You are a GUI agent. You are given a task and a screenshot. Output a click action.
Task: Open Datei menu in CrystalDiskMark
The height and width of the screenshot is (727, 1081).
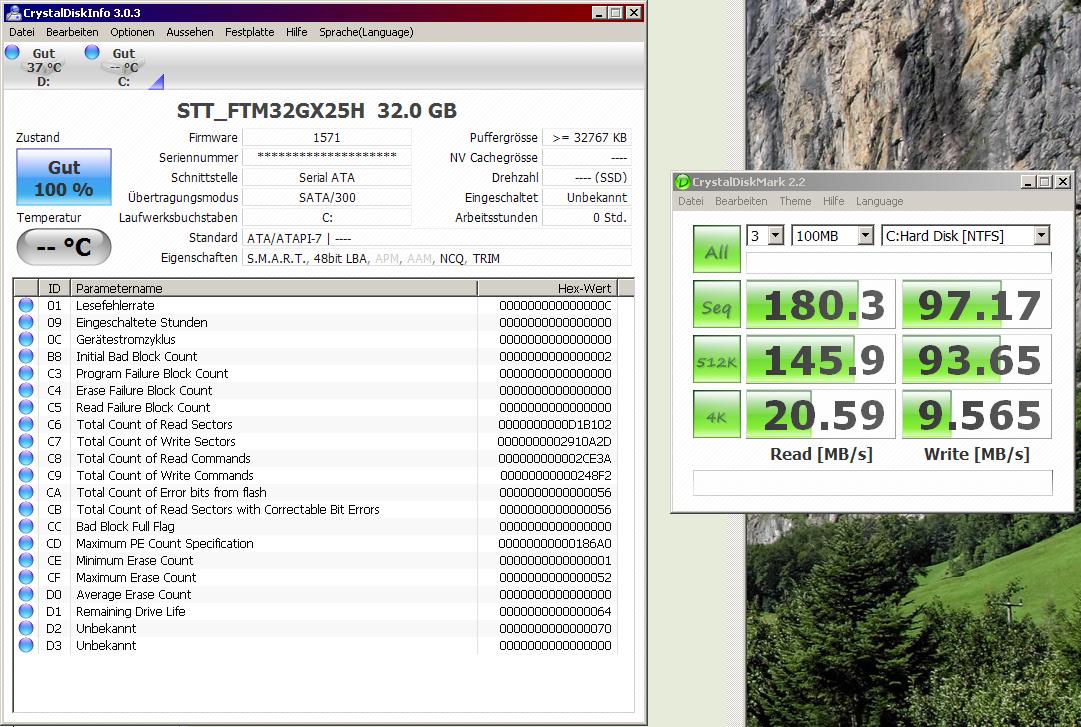point(691,201)
